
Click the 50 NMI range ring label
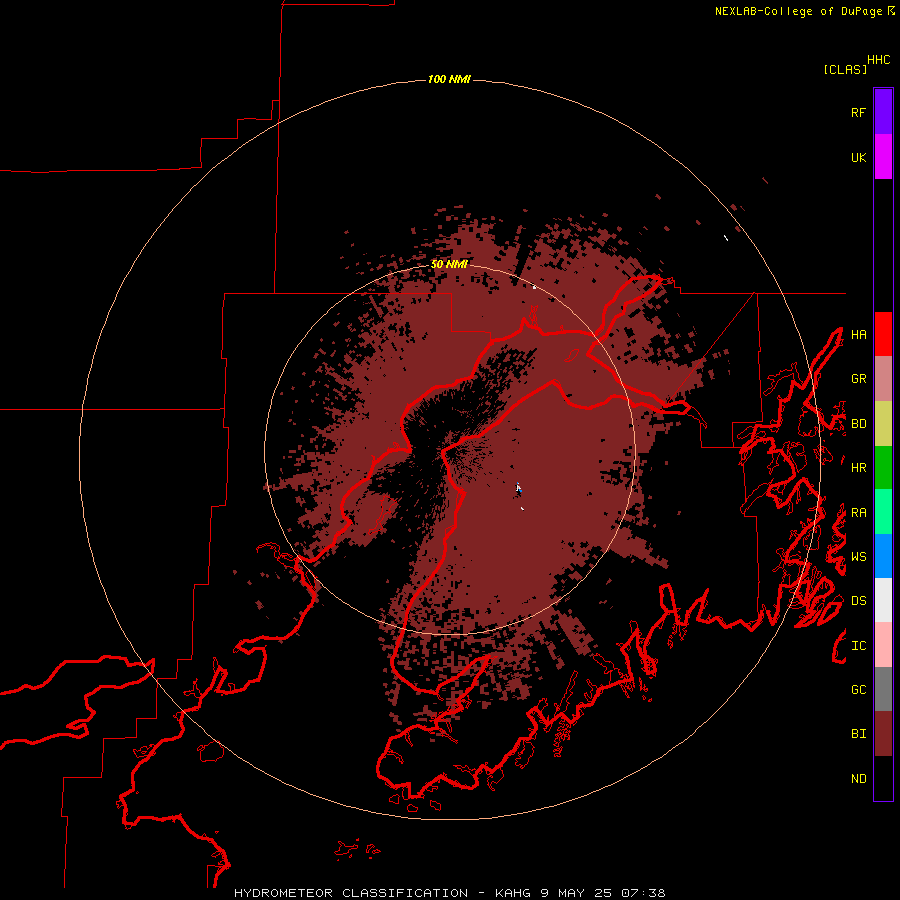point(449,264)
